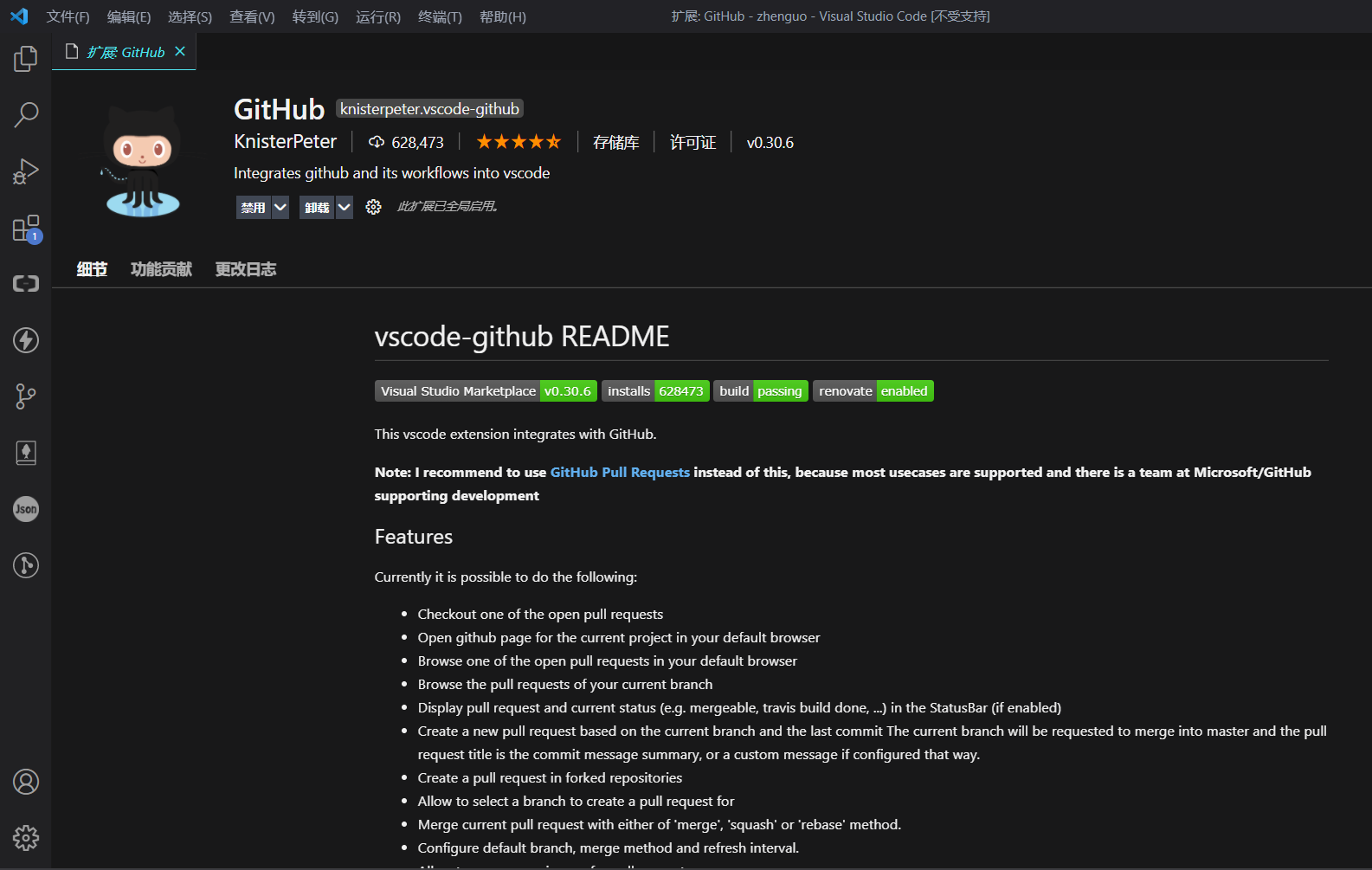Open the circular git merge icon
Image resolution: width=1372 pixels, height=870 pixels.
(26, 565)
